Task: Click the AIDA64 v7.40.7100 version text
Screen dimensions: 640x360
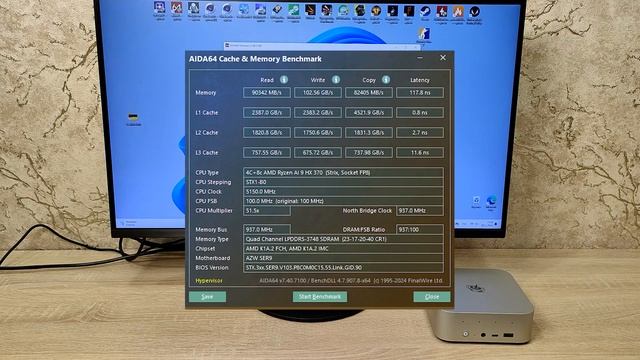Action: [x=351, y=281]
